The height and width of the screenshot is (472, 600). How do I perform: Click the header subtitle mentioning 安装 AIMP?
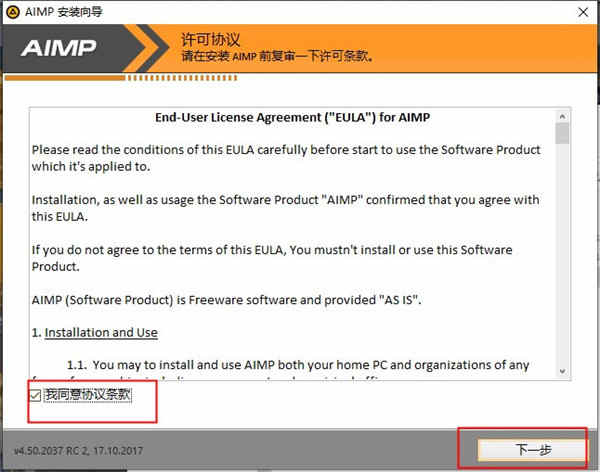(277, 57)
